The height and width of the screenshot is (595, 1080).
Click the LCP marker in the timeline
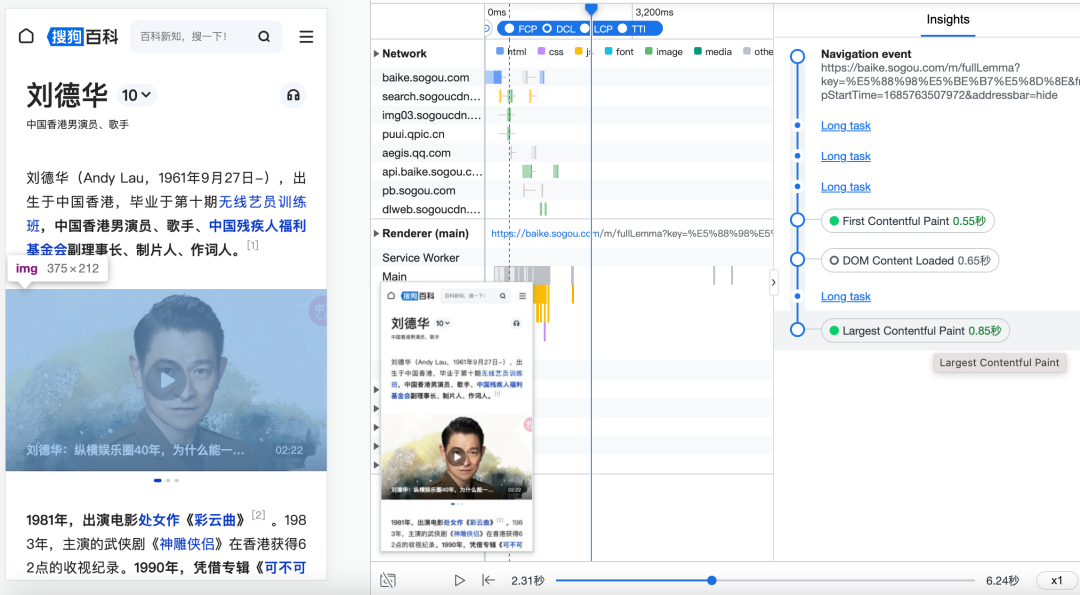click(x=597, y=29)
